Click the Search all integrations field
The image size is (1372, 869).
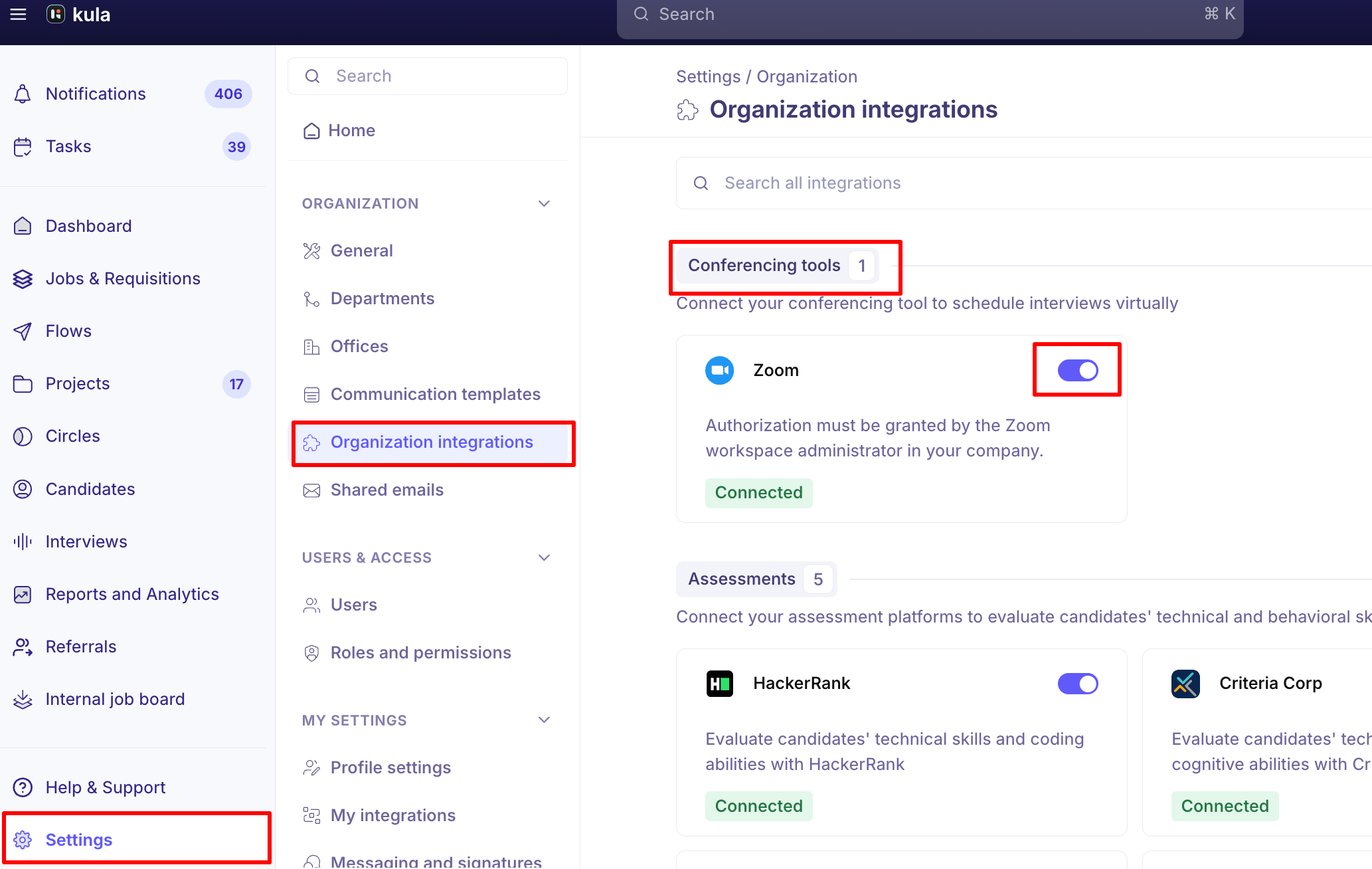tap(1024, 183)
